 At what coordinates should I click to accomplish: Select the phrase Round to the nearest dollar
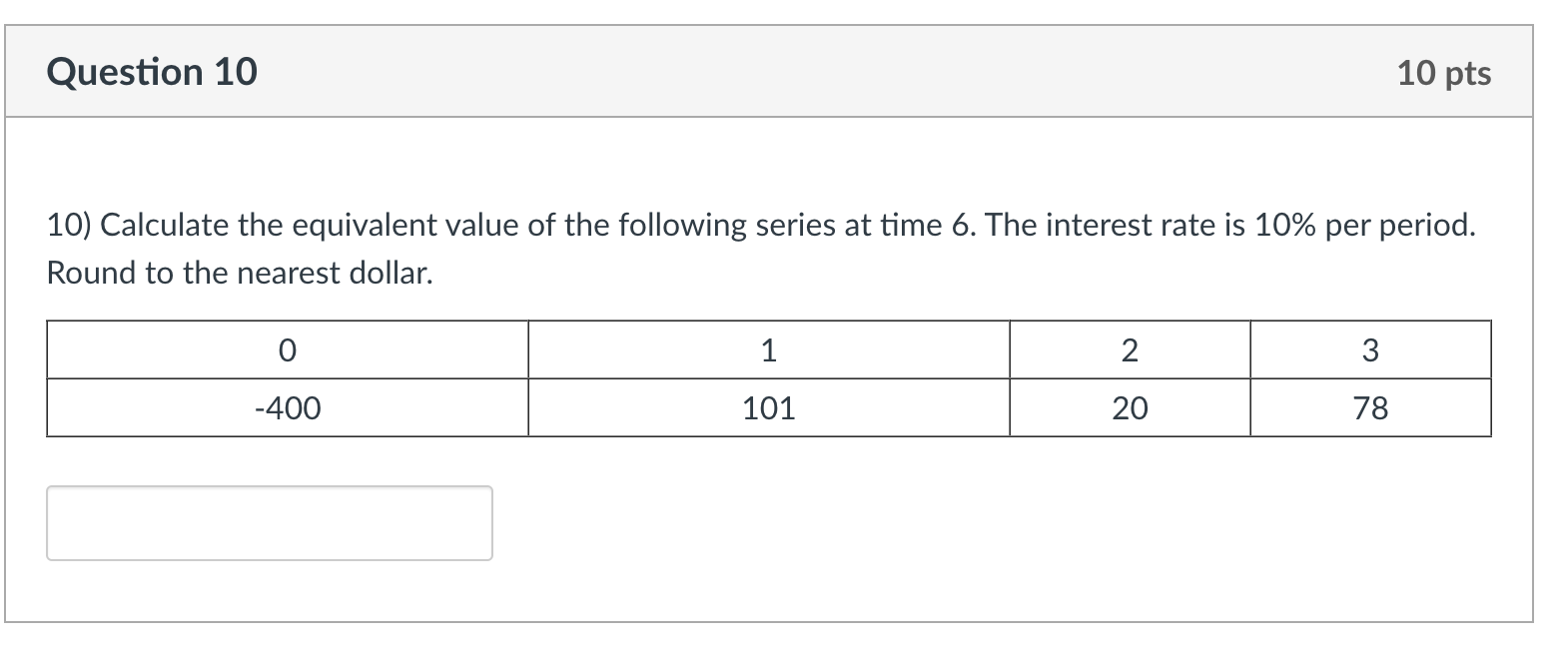[x=240, y=272]
